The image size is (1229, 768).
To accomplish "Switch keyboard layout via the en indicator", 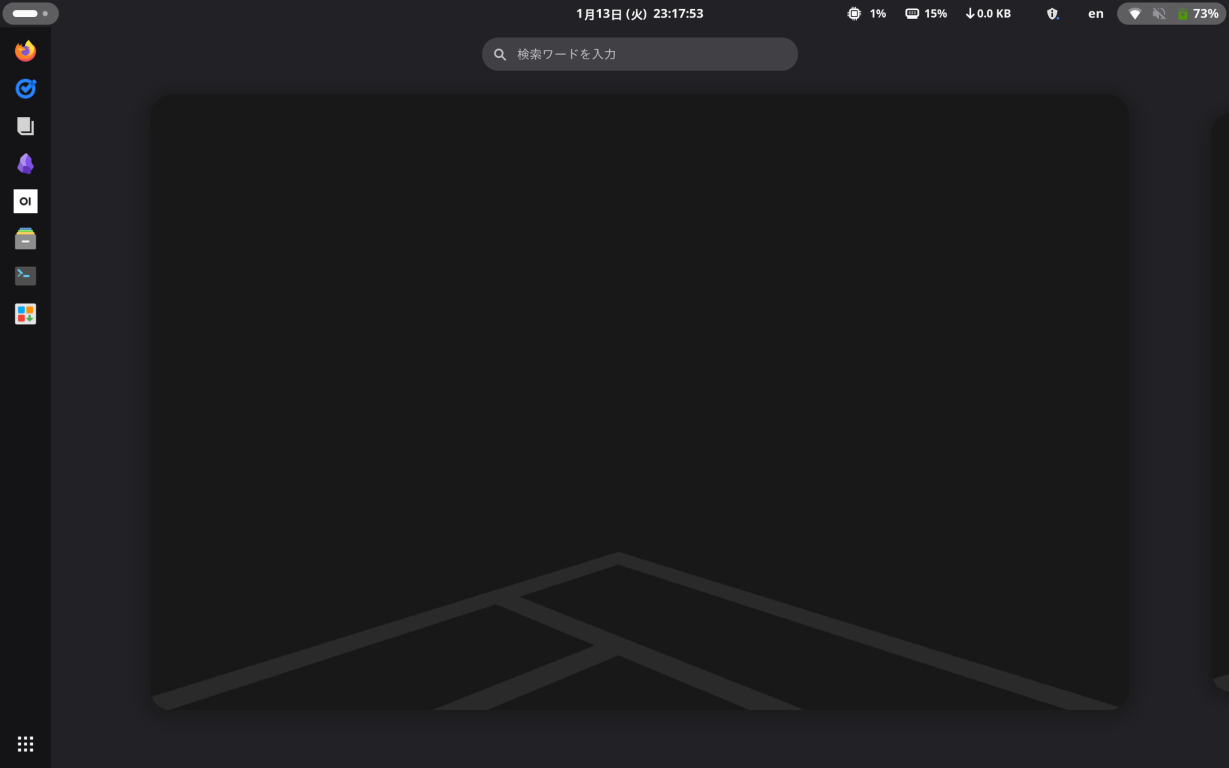I will (1095, 13).
